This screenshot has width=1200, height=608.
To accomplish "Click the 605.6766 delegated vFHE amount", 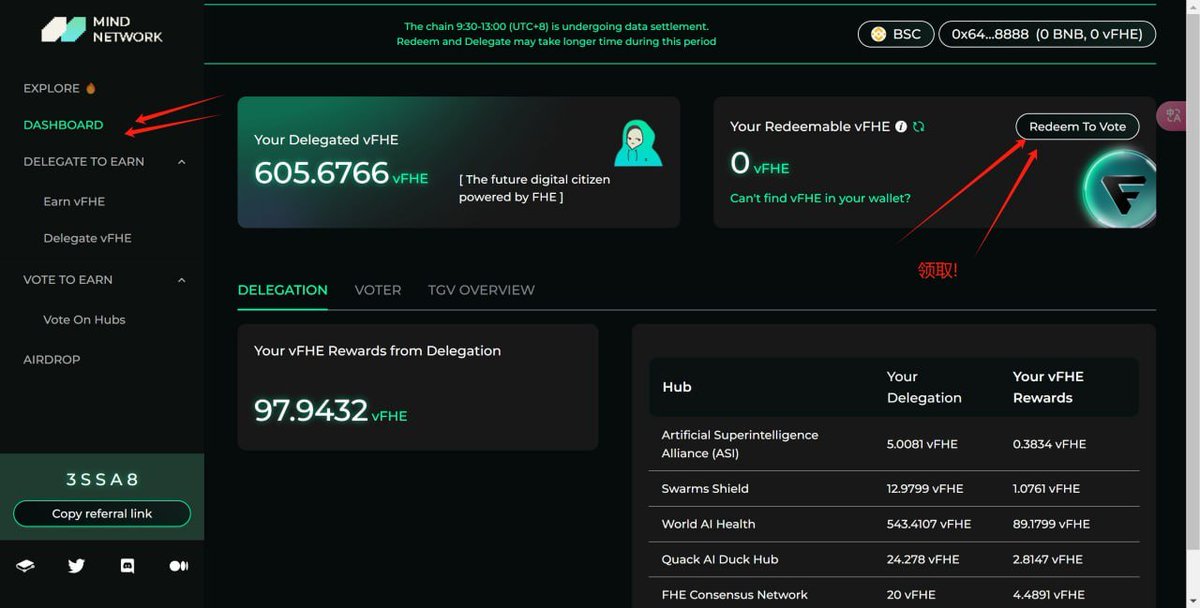I will coord(321,173).
